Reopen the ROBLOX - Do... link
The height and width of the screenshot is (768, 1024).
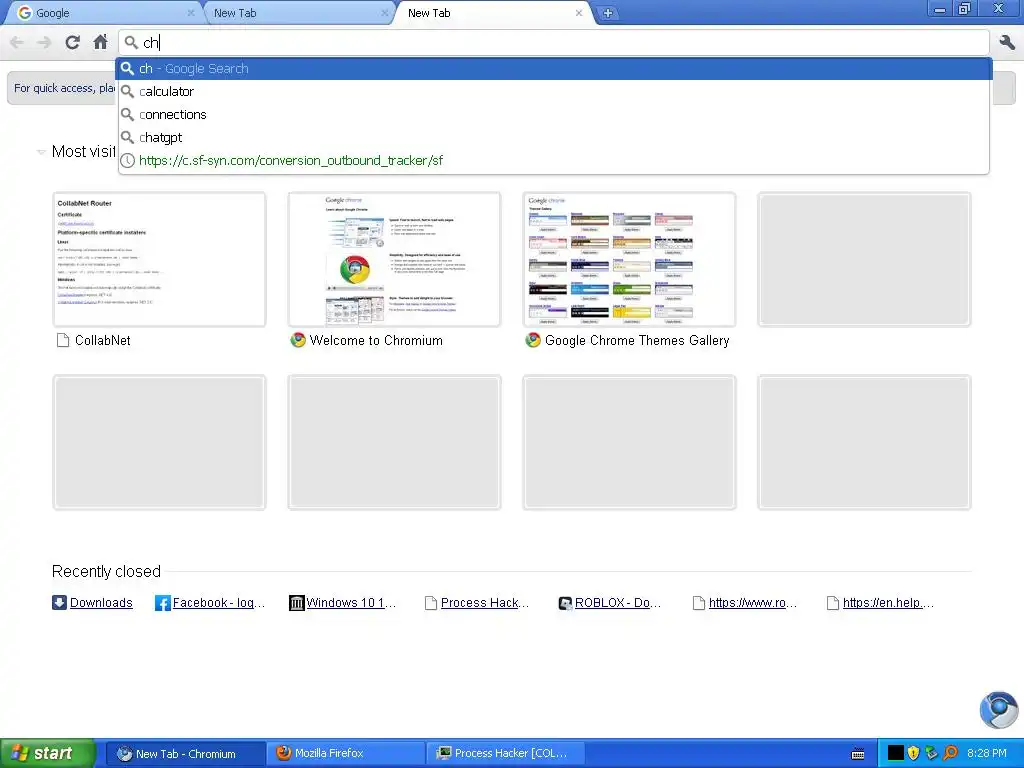pos(618,603)
